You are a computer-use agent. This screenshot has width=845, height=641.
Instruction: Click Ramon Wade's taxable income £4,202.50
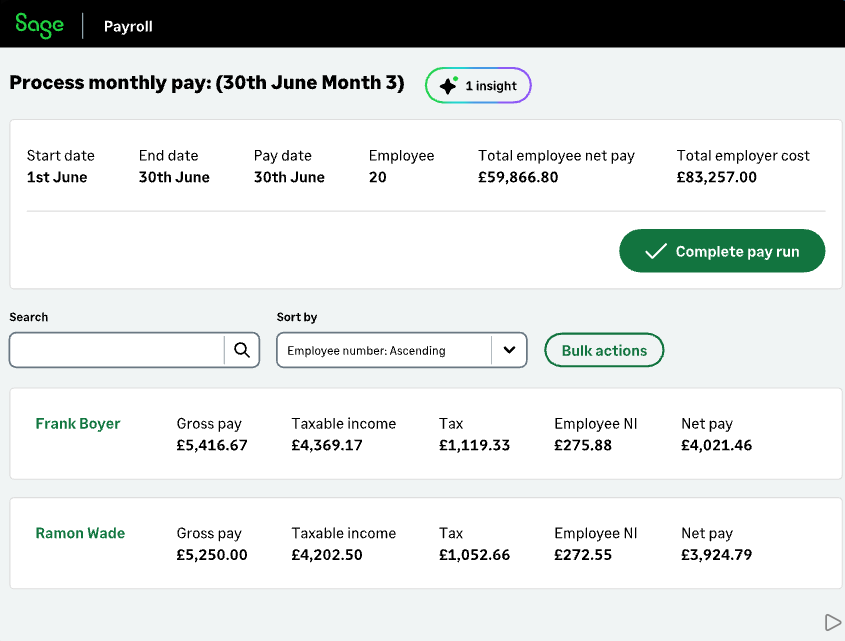coord(327,554)
